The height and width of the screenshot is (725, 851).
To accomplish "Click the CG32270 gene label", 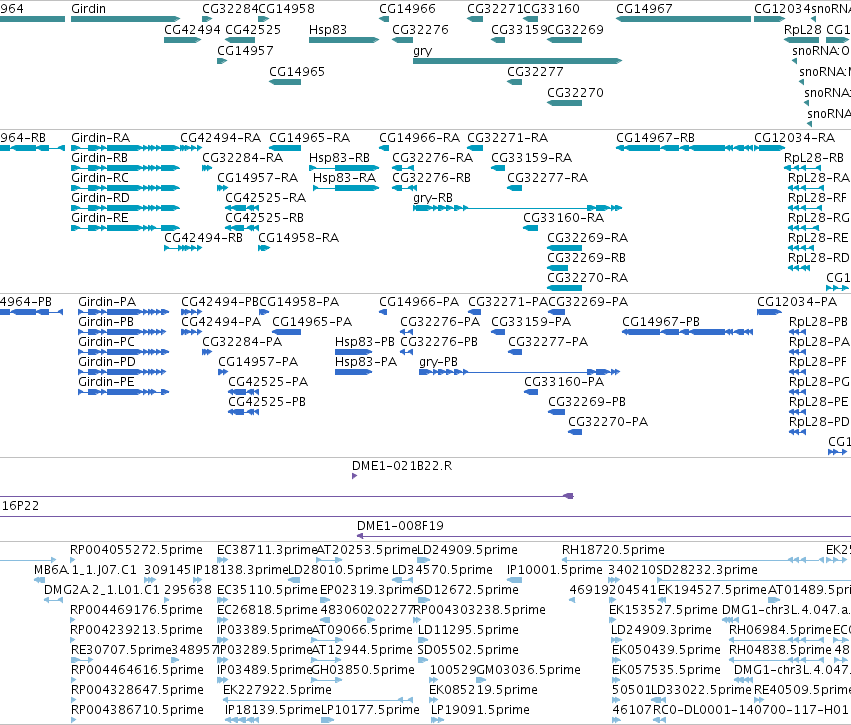I will 575,93.
